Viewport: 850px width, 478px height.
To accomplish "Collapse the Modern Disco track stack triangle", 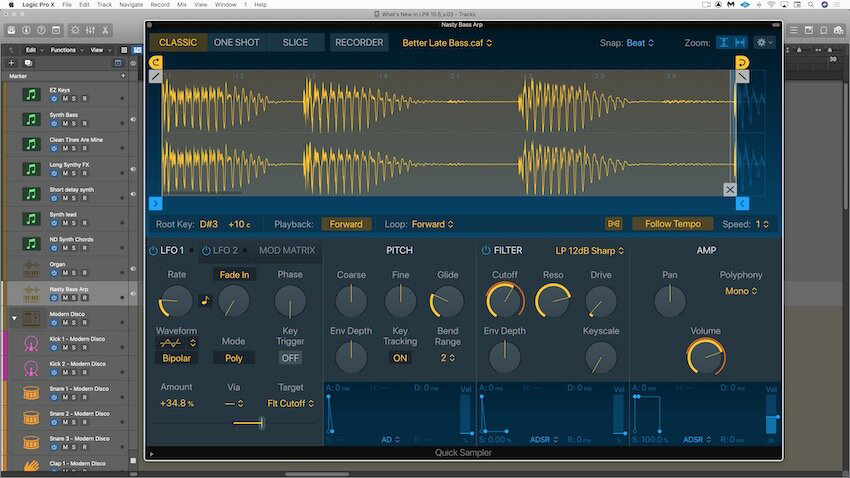I will pos(14,318).
